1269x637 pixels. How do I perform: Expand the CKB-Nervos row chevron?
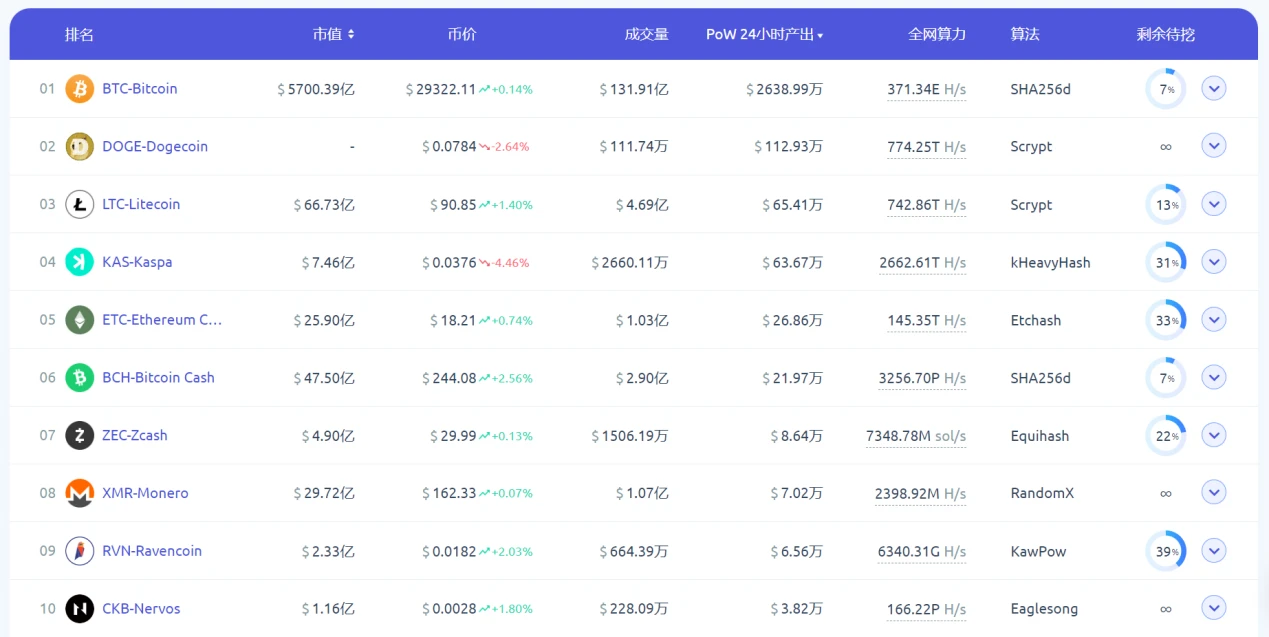[1213, 608]
